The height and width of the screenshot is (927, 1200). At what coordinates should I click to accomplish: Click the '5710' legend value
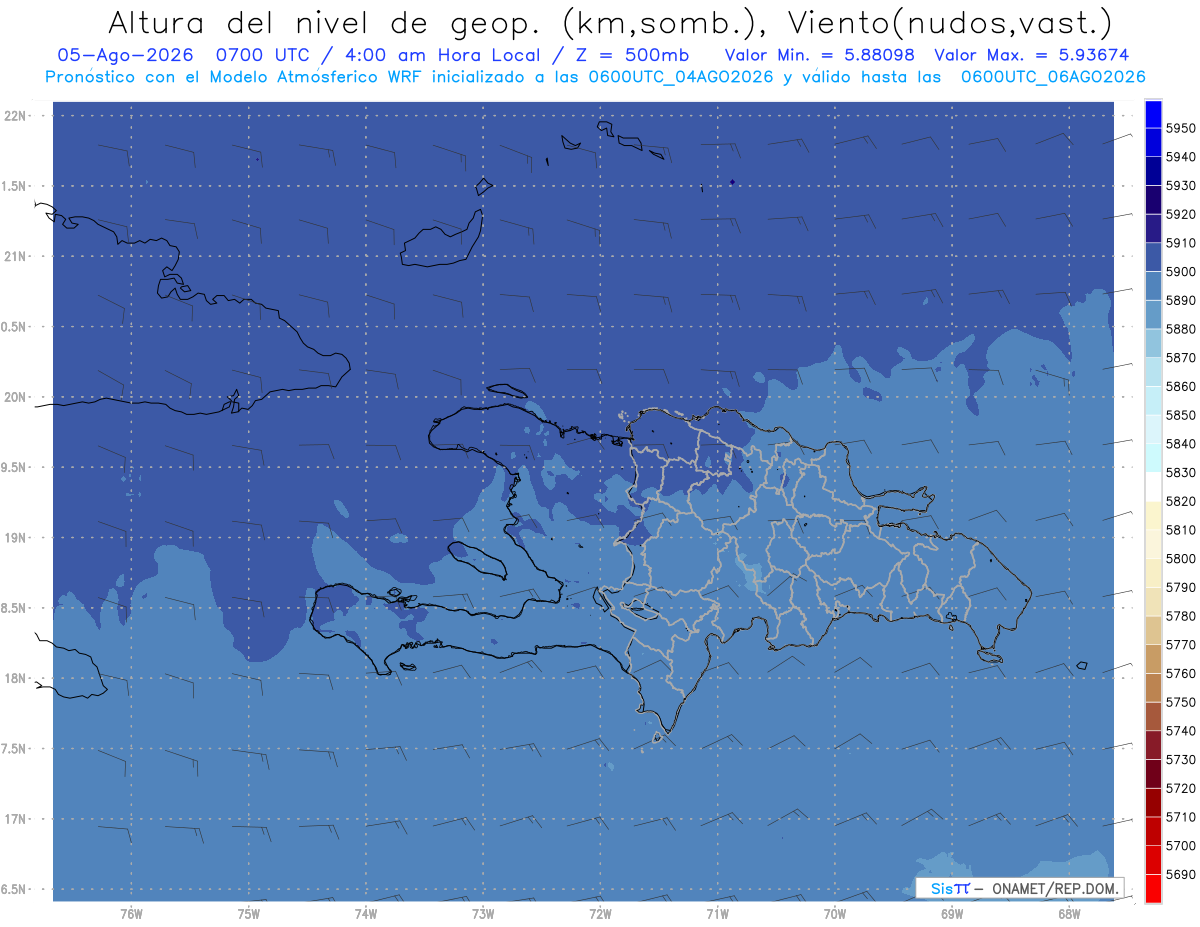pos(1181,817)
